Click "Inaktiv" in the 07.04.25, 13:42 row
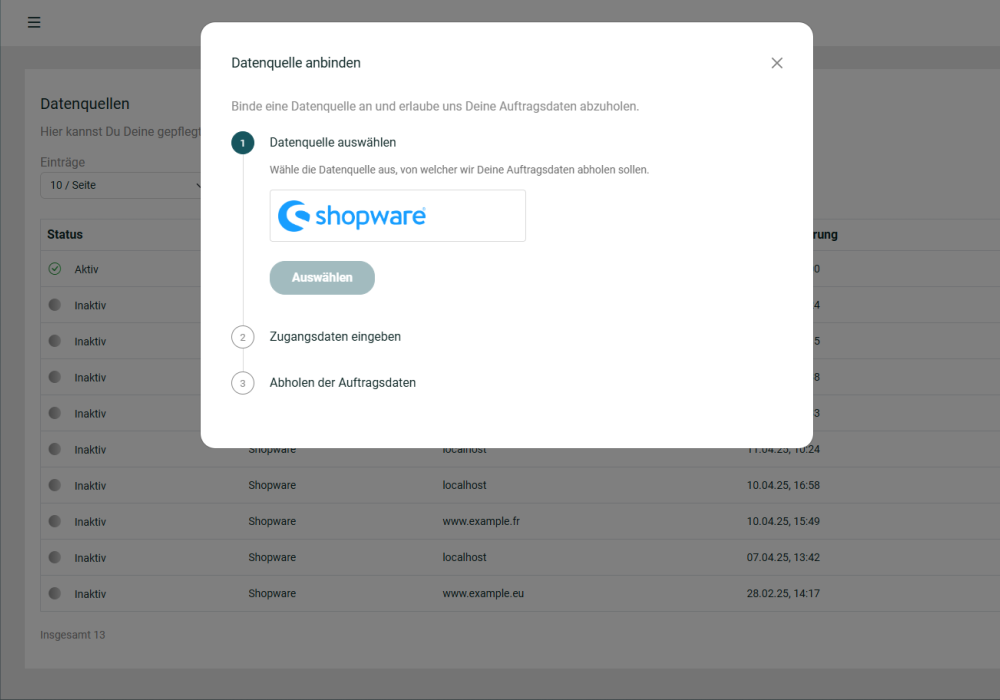The height and width of the screenshot is (700, 1000). pos(90,558)
